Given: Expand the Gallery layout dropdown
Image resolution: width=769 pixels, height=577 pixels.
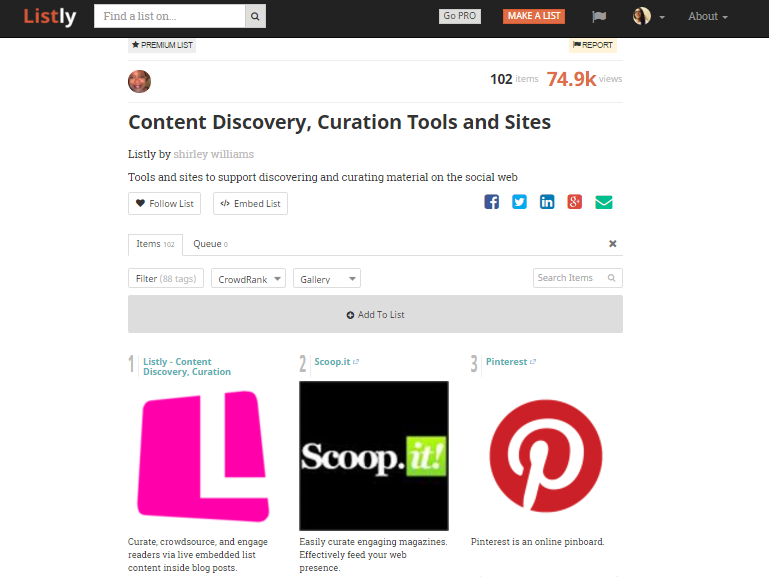Looking at the screenshot, I should (x=327, y=279).
